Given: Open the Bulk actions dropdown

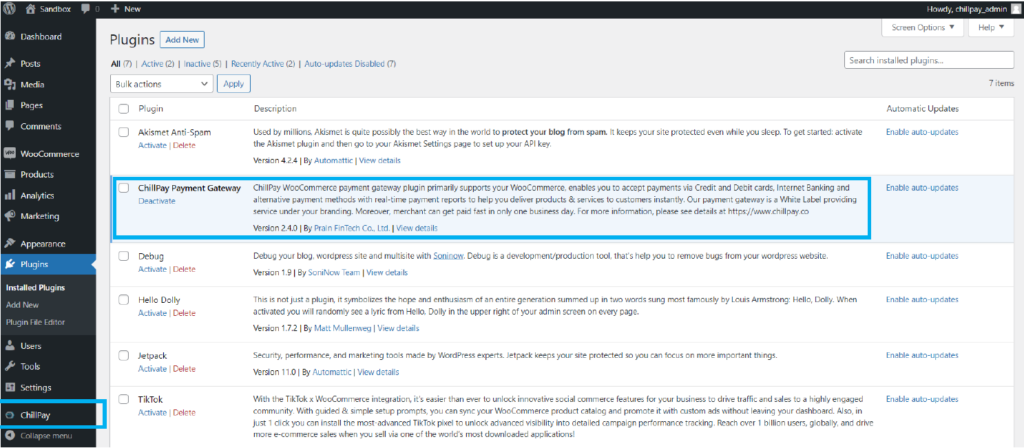Looking at the screenshot, I should pos(162,84).
